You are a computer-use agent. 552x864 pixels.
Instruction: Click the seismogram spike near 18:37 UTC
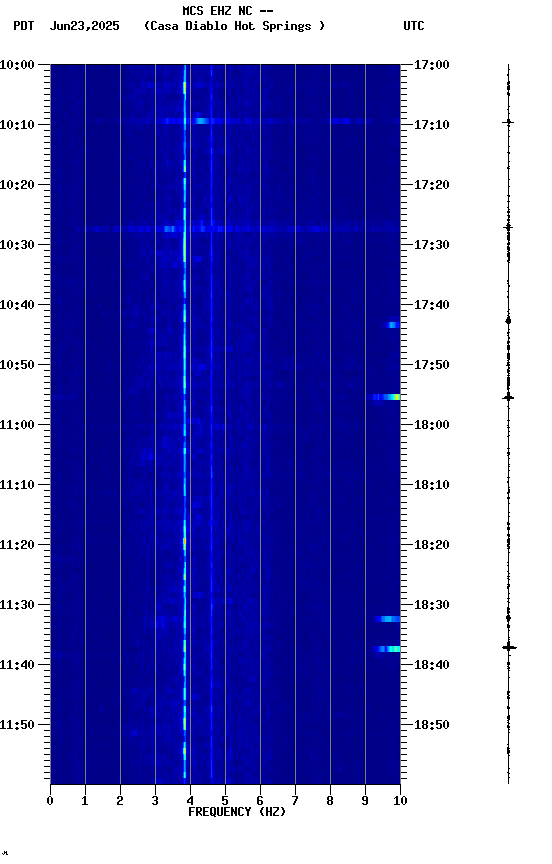click(509, 647)
